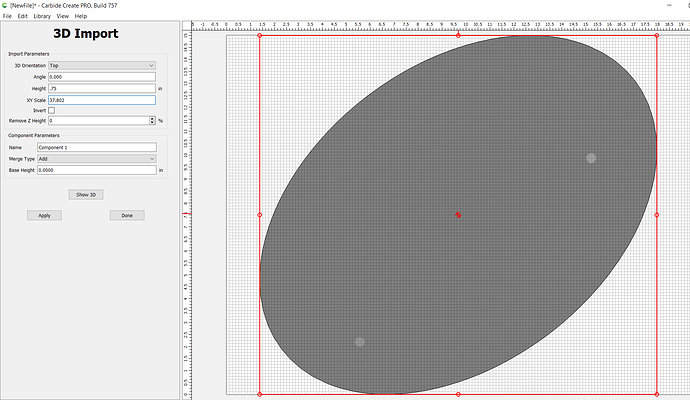Click the light dot in the ellipse's lower left
Screen dimensions: 690x400
(360, 342)
